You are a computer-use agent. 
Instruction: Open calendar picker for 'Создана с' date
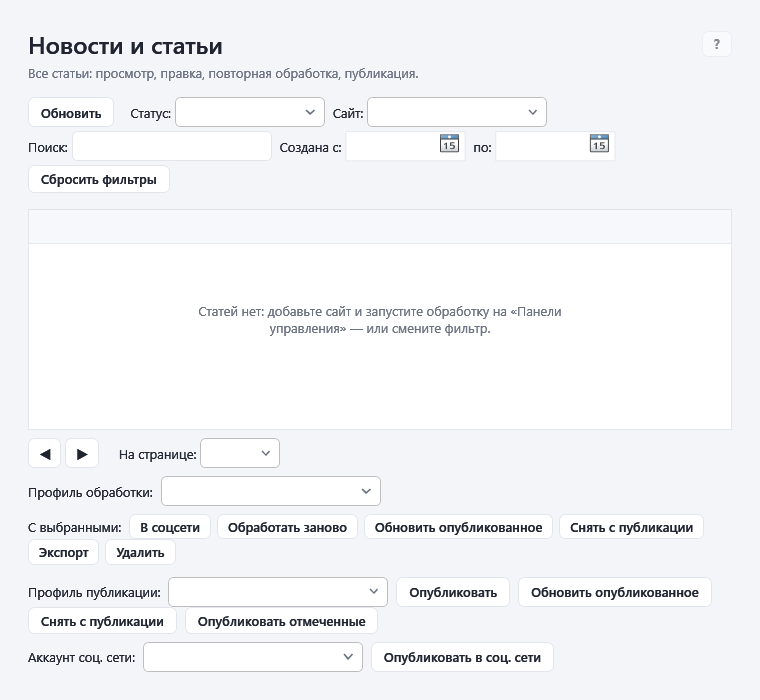click(449, 143)
